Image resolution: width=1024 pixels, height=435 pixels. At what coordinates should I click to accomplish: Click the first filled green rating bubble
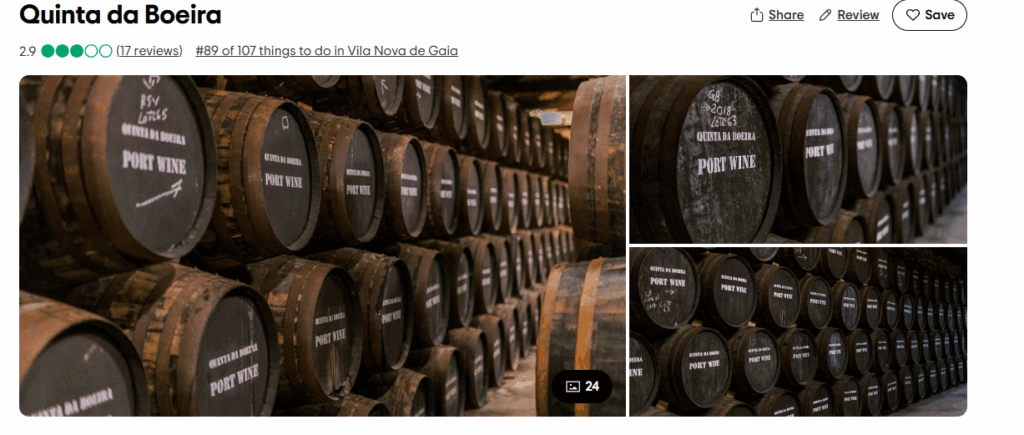pyautogui.click(x=48, y=51)
